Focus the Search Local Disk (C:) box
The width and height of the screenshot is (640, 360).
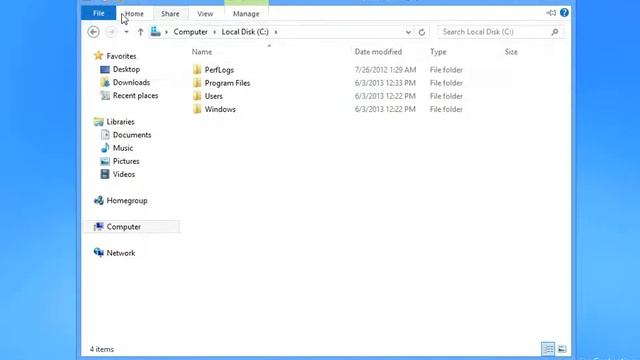(x=501, y=32)
